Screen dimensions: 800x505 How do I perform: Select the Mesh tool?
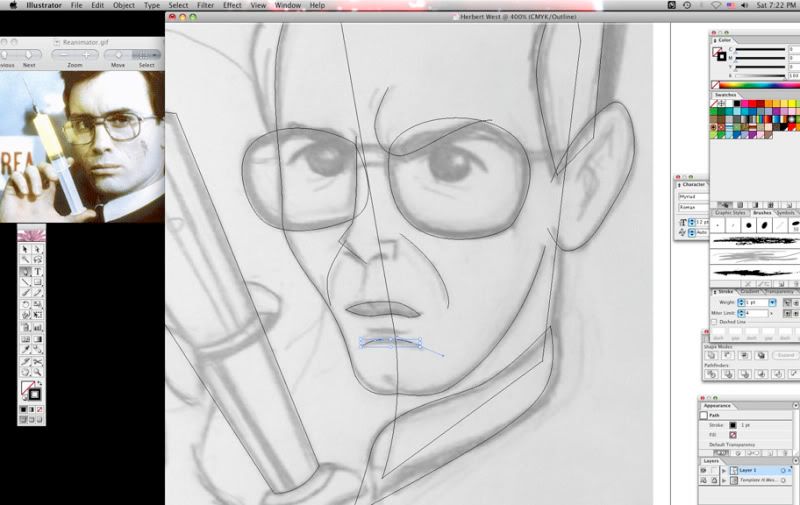coord(26,339)
